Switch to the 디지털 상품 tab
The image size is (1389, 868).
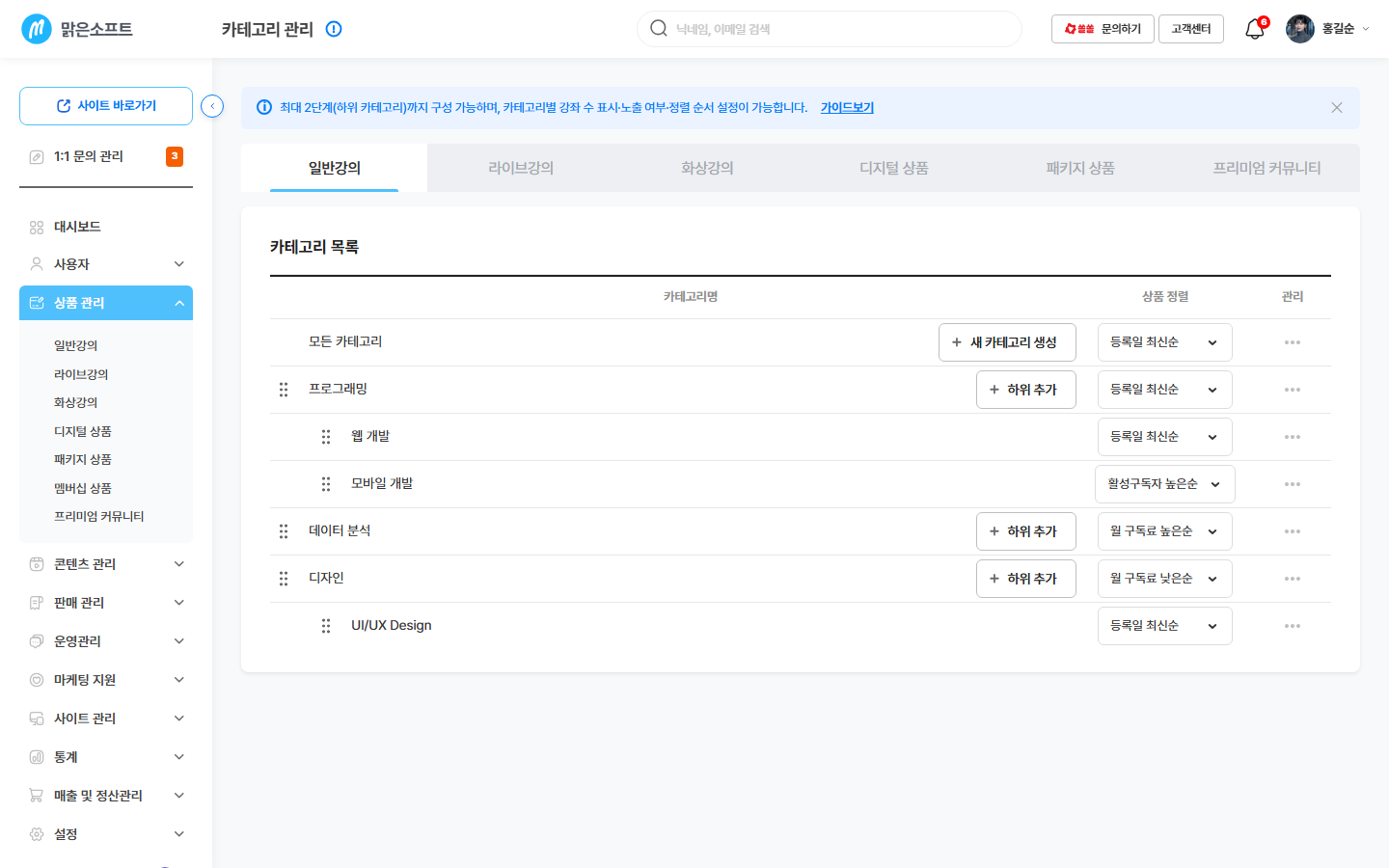894,168
